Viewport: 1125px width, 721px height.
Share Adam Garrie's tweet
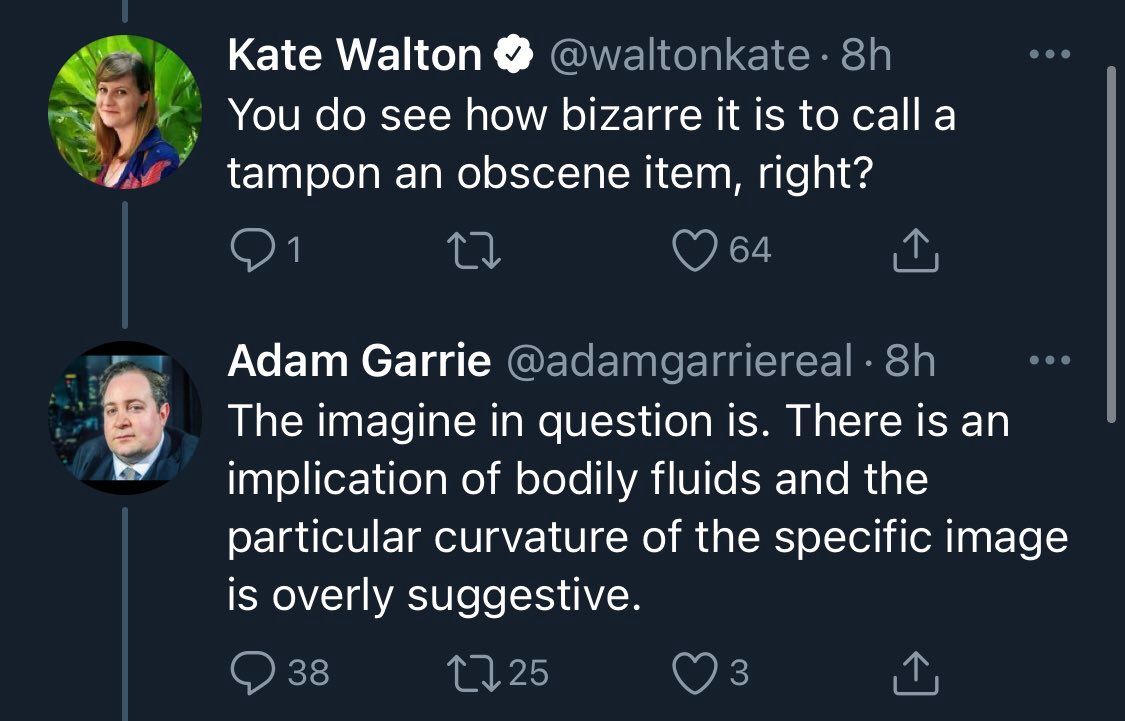pyautogui.click(x=915, y=672)
